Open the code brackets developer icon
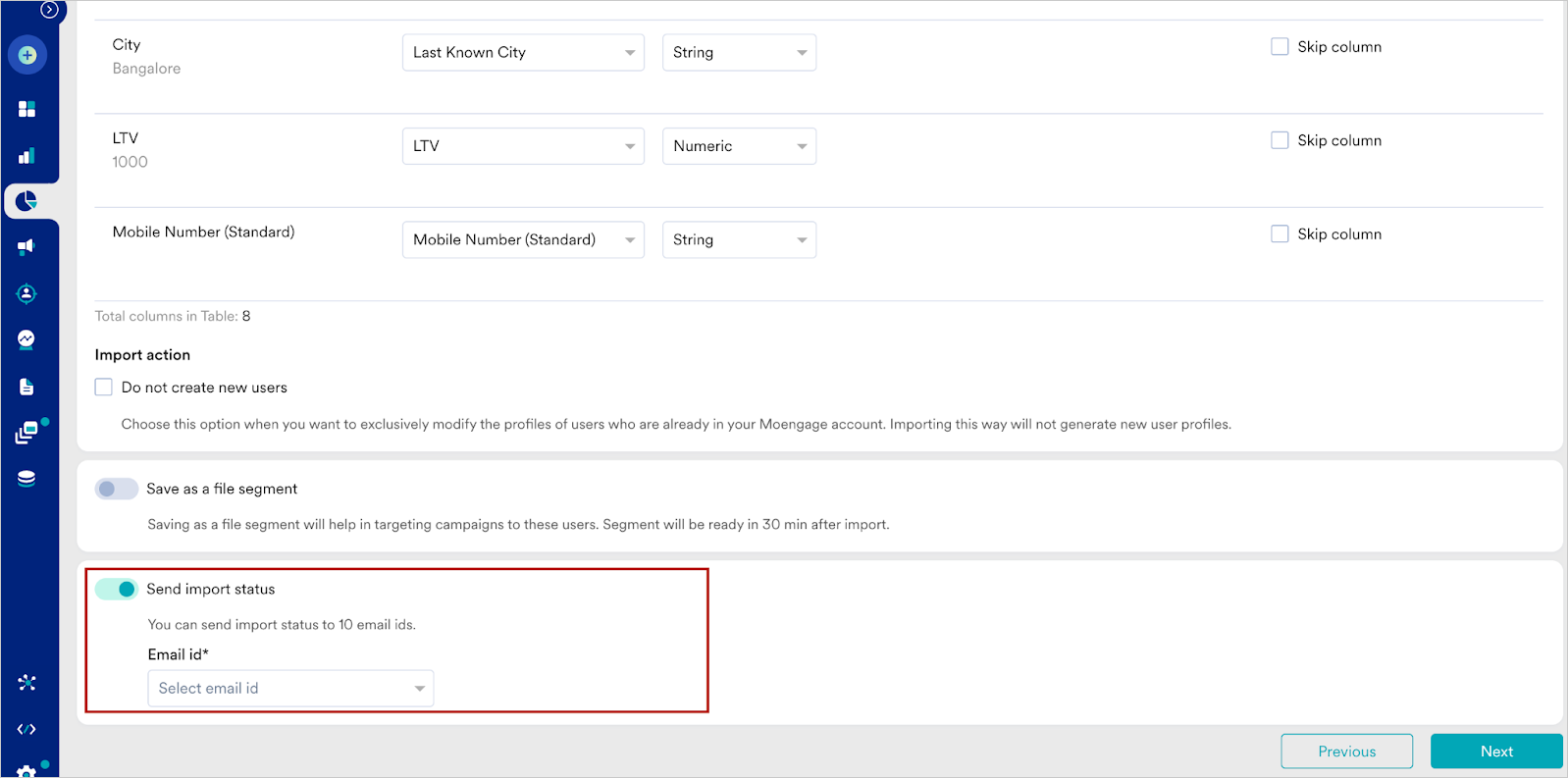 tap(27, 729)
